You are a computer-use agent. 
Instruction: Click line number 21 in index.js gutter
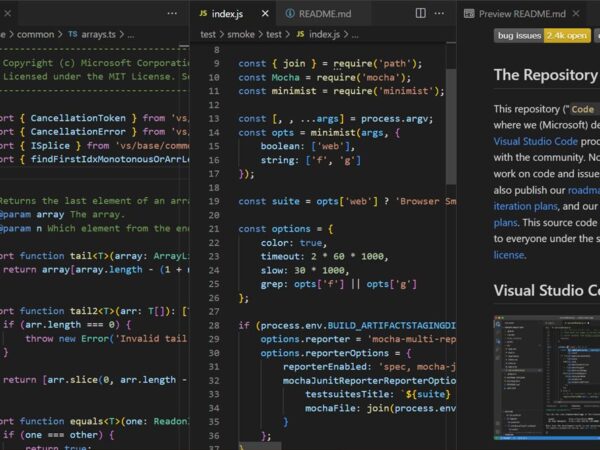tap(214, 229)
